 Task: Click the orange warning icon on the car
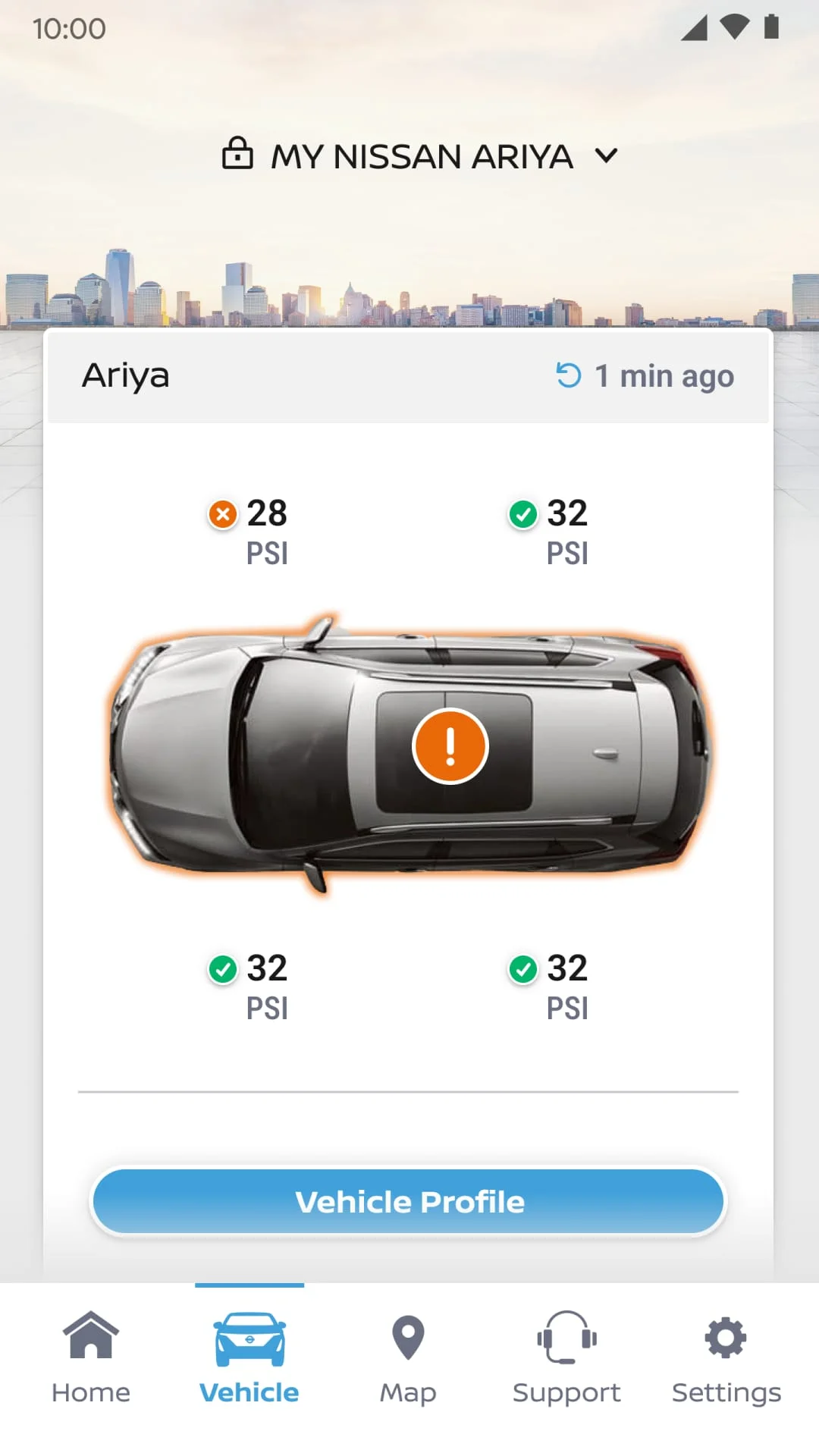[x=450, y=745]
